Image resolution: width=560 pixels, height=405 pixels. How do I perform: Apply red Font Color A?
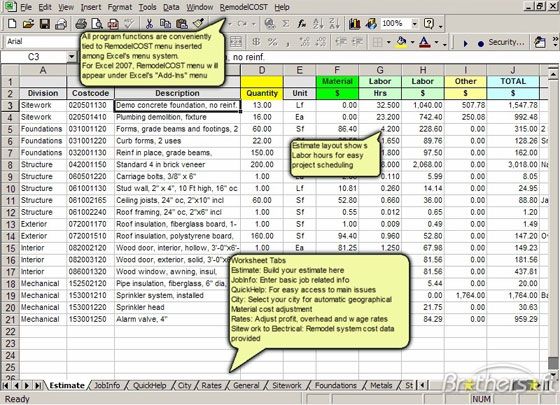pos(424,42)
